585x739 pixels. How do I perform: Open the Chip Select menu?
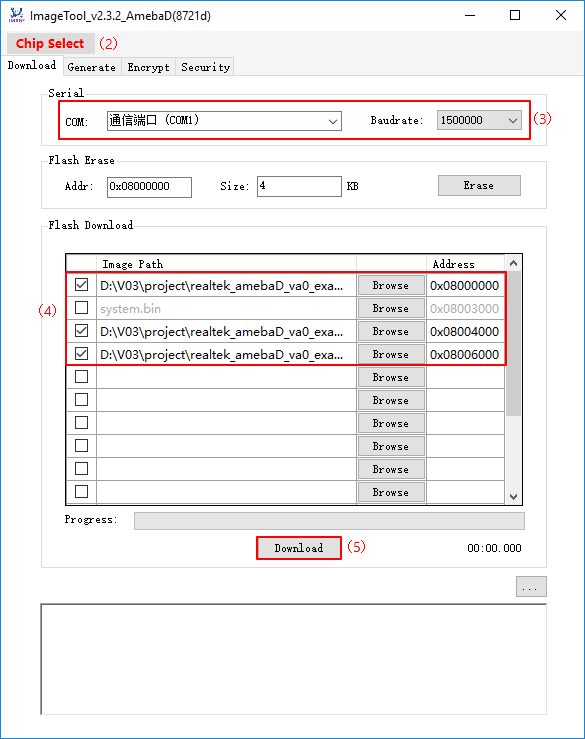pos(50,43)
